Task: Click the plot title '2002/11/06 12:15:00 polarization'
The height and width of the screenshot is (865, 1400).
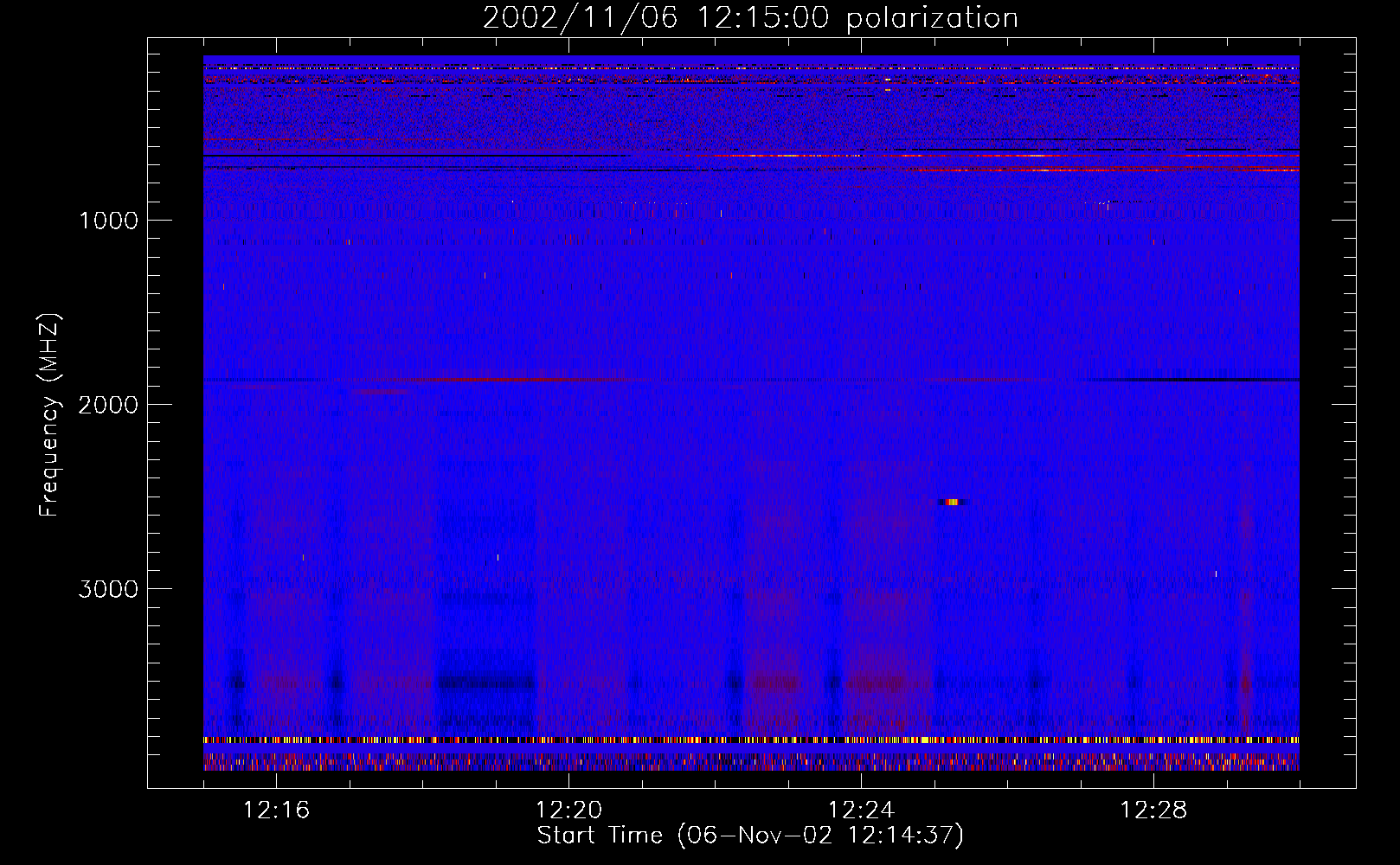Action: [x=750, y=18]
